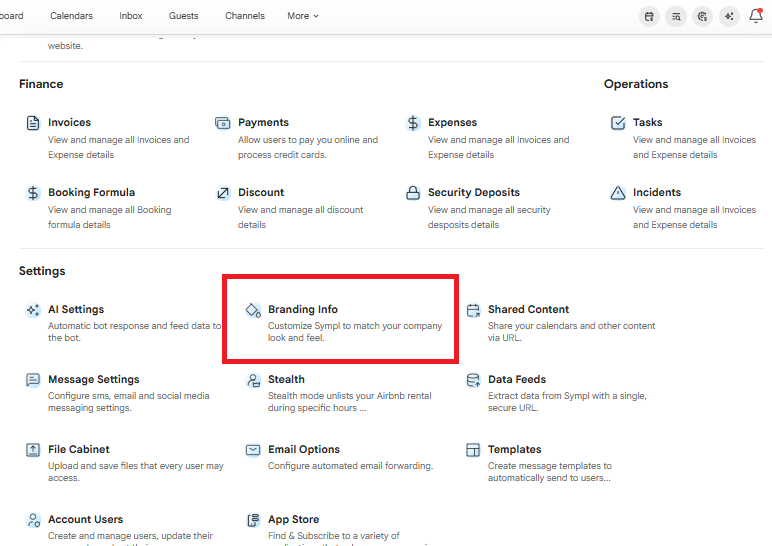
Task: Click the Branding Info paint bucket icon
Action: (x=253, y=310)
